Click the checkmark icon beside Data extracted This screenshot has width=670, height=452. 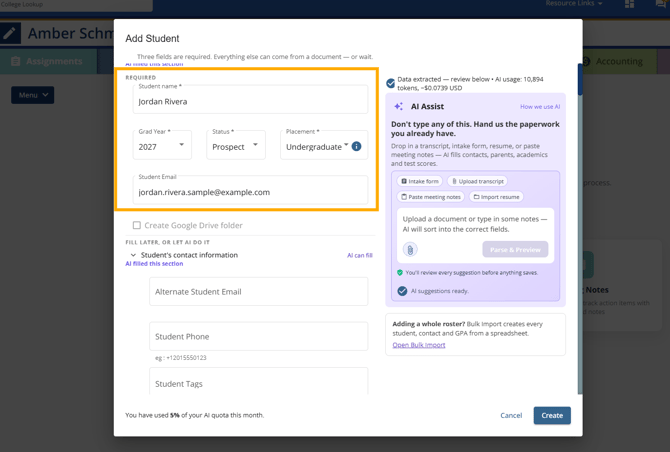pyautogui.click(x=391, y=83)
